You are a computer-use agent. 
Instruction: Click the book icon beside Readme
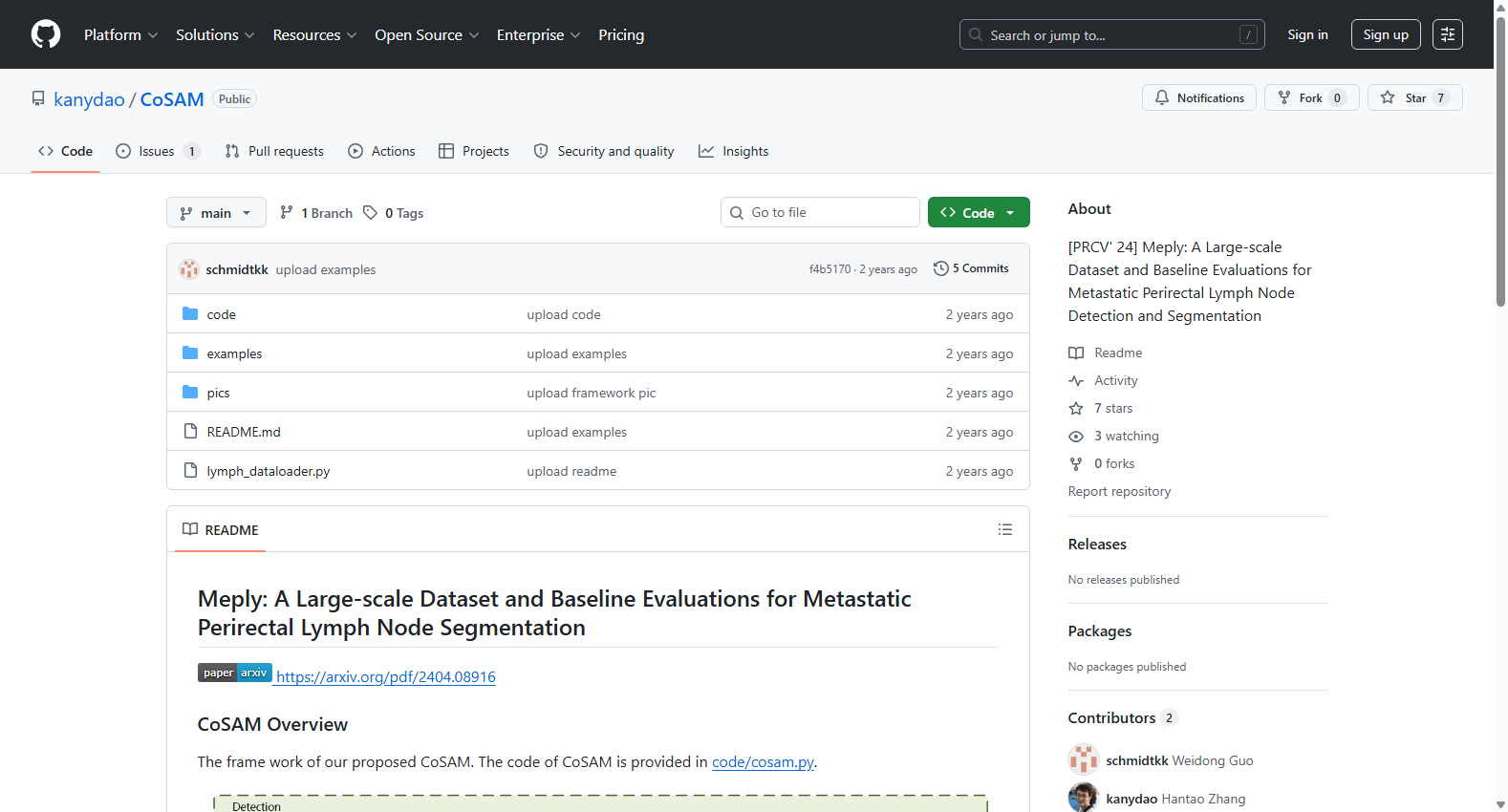coord(1076,353)
